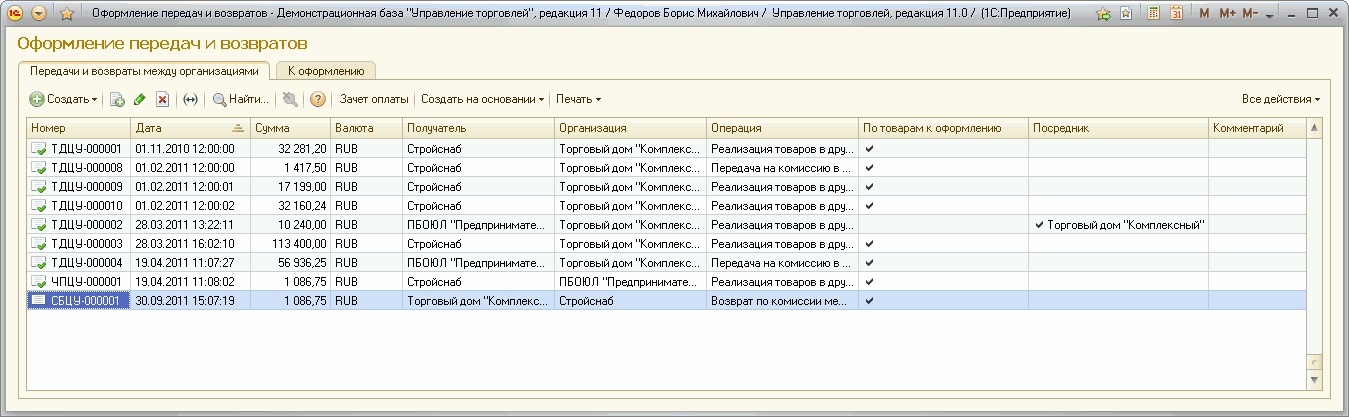
Task: Click Посредник checkmark in ТДЦУ-000002 row
Action: coord(1040,224)
